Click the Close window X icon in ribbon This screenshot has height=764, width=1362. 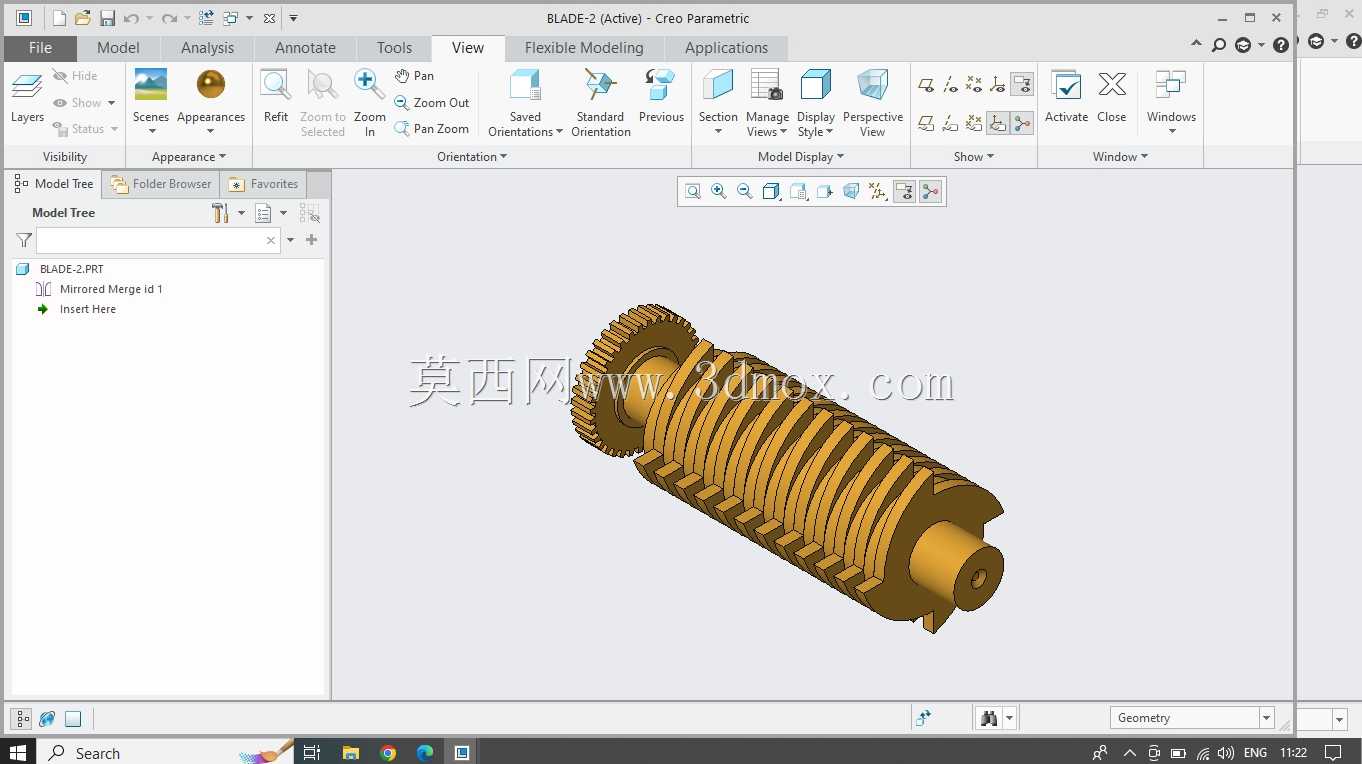pyautogui.click(x=1112, y=85)
